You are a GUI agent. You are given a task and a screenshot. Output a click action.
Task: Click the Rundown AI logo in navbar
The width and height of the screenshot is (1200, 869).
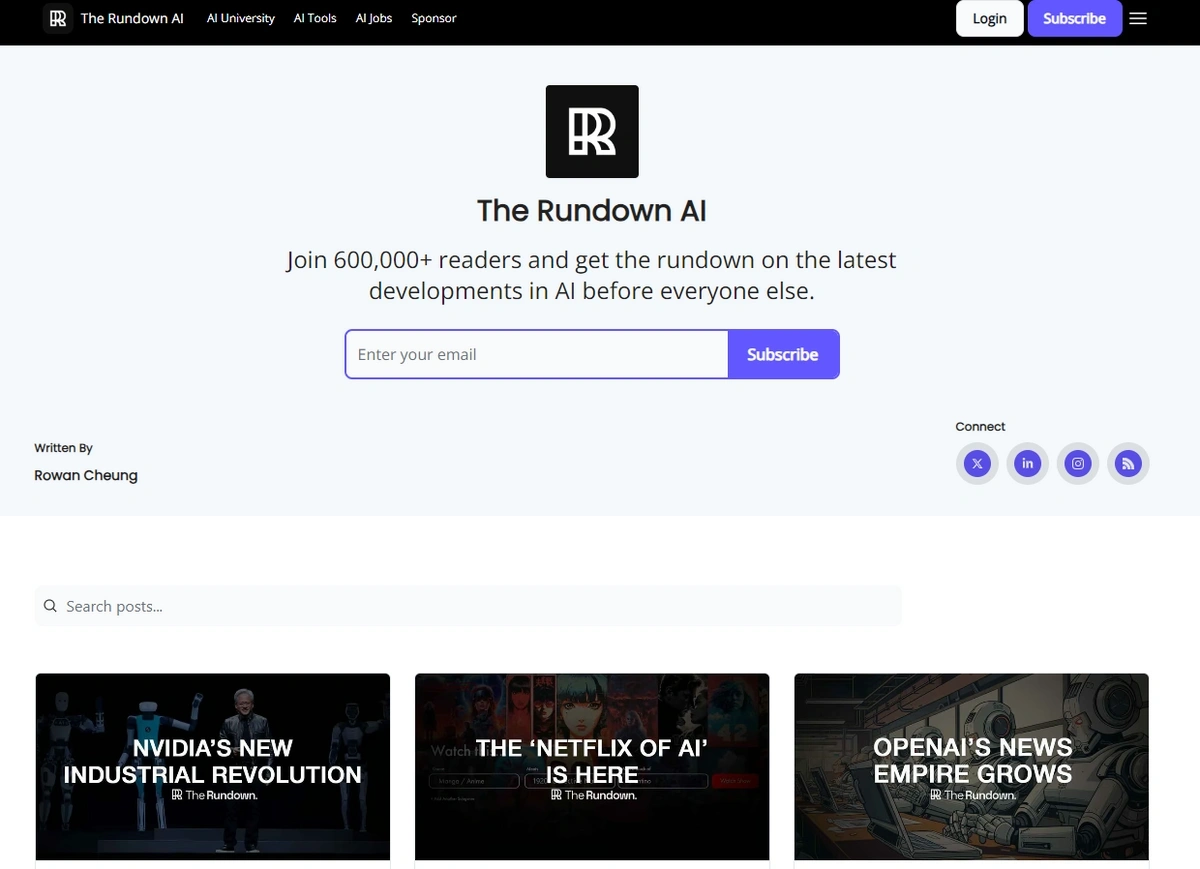click(x=58, y=18)
